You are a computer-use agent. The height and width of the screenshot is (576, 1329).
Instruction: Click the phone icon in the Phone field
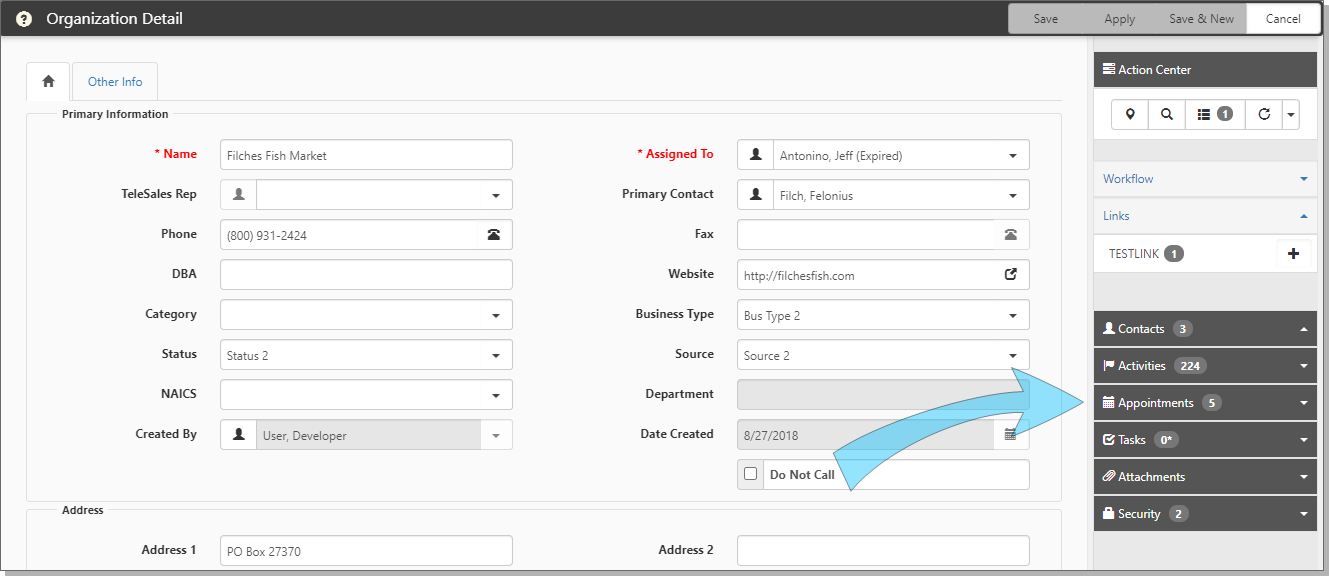494,235
